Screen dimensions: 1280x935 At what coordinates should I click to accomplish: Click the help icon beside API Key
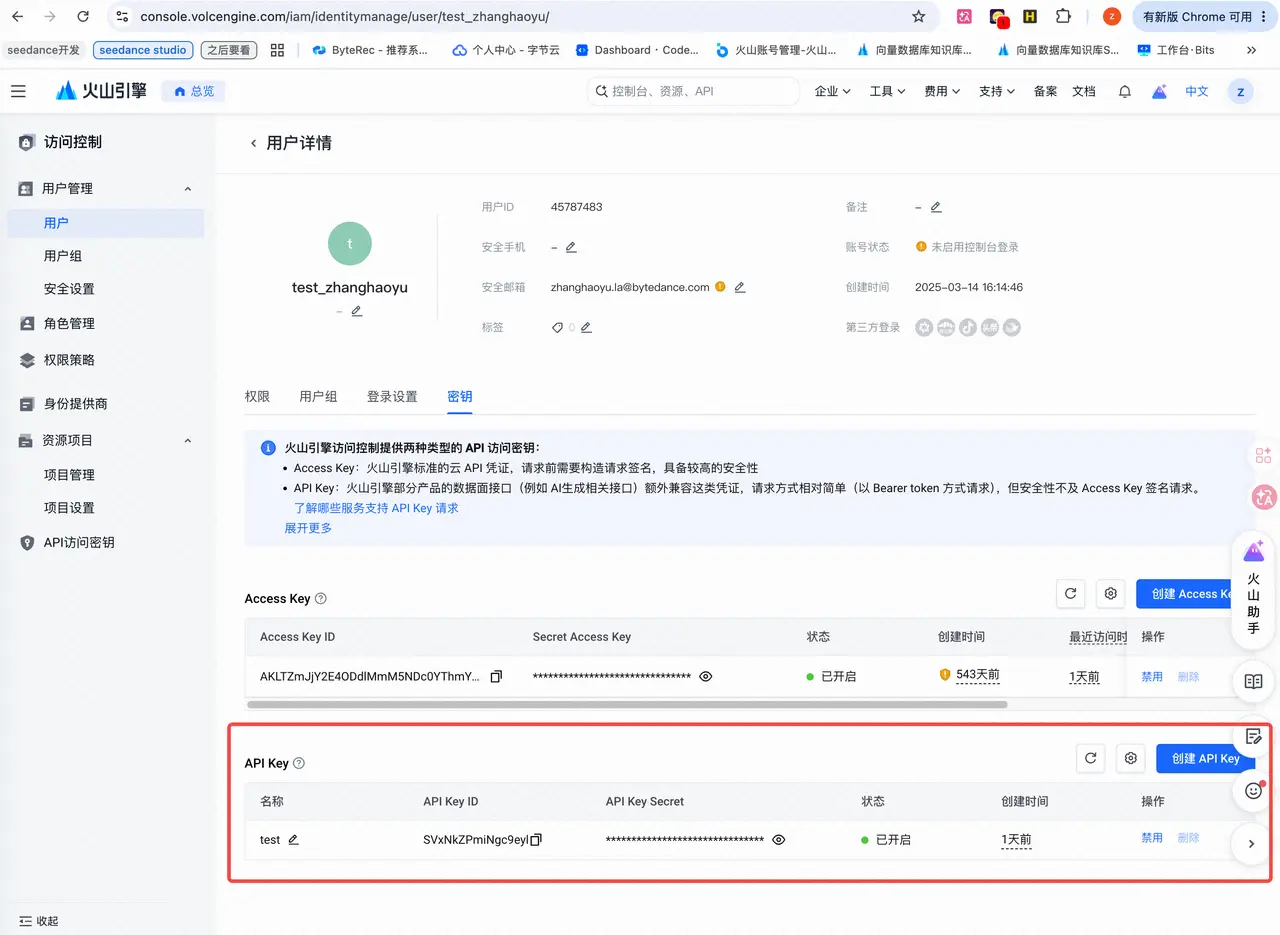[299, 763]
